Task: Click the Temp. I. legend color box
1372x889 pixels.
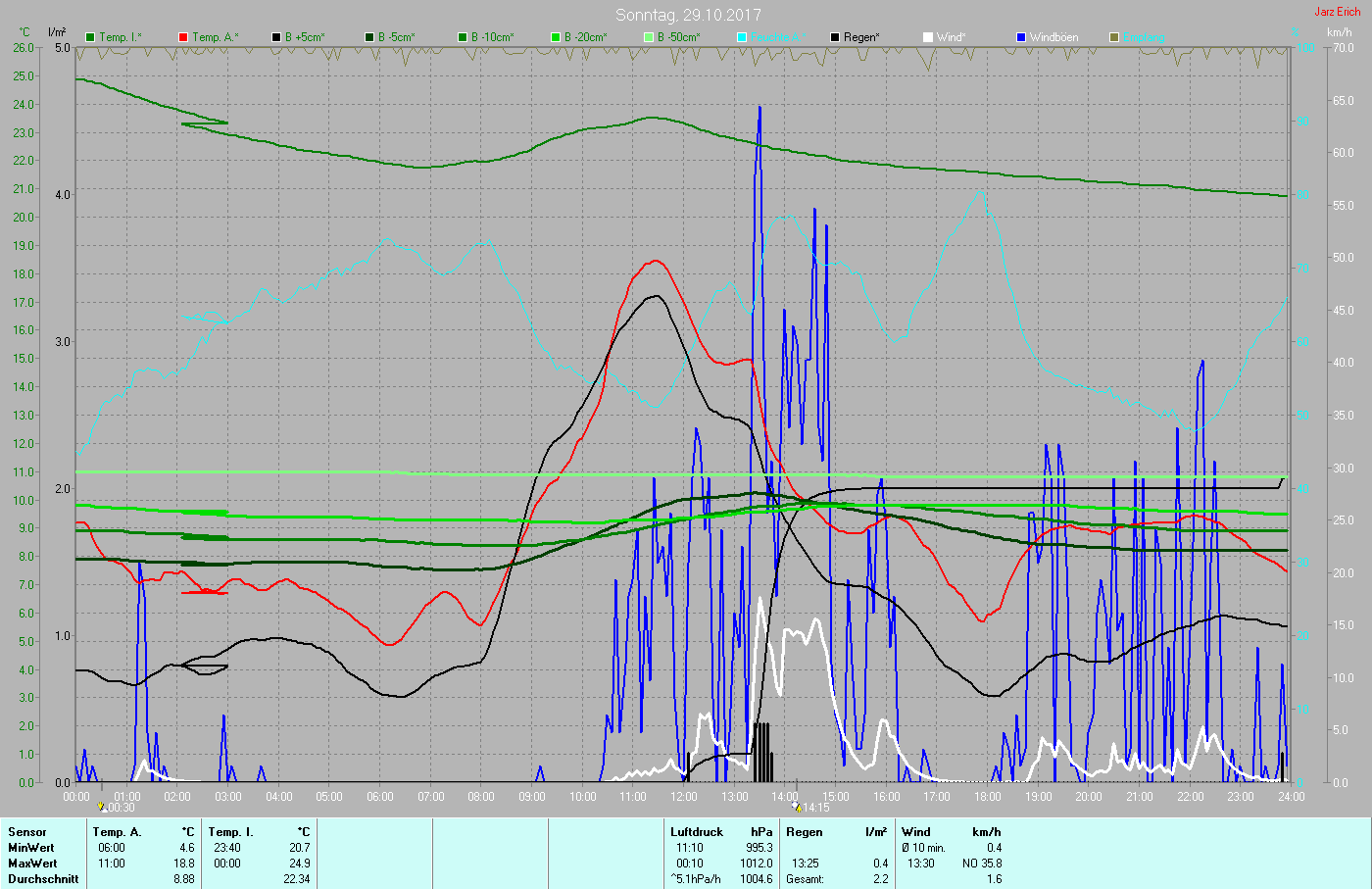Action: (90, 37)
